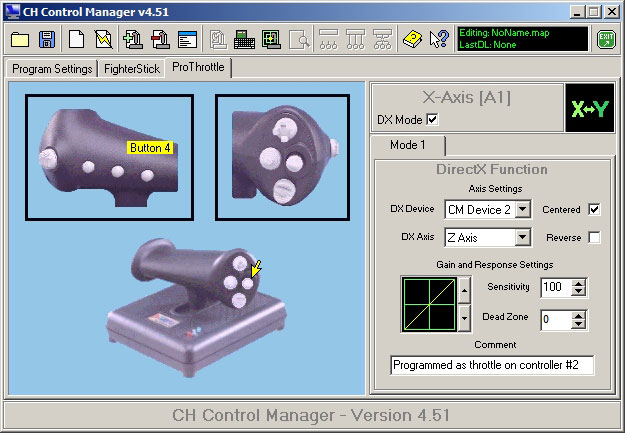Open the window layout toolbar icon
Viewport: 625px width, 433px height.
(187, 39)
